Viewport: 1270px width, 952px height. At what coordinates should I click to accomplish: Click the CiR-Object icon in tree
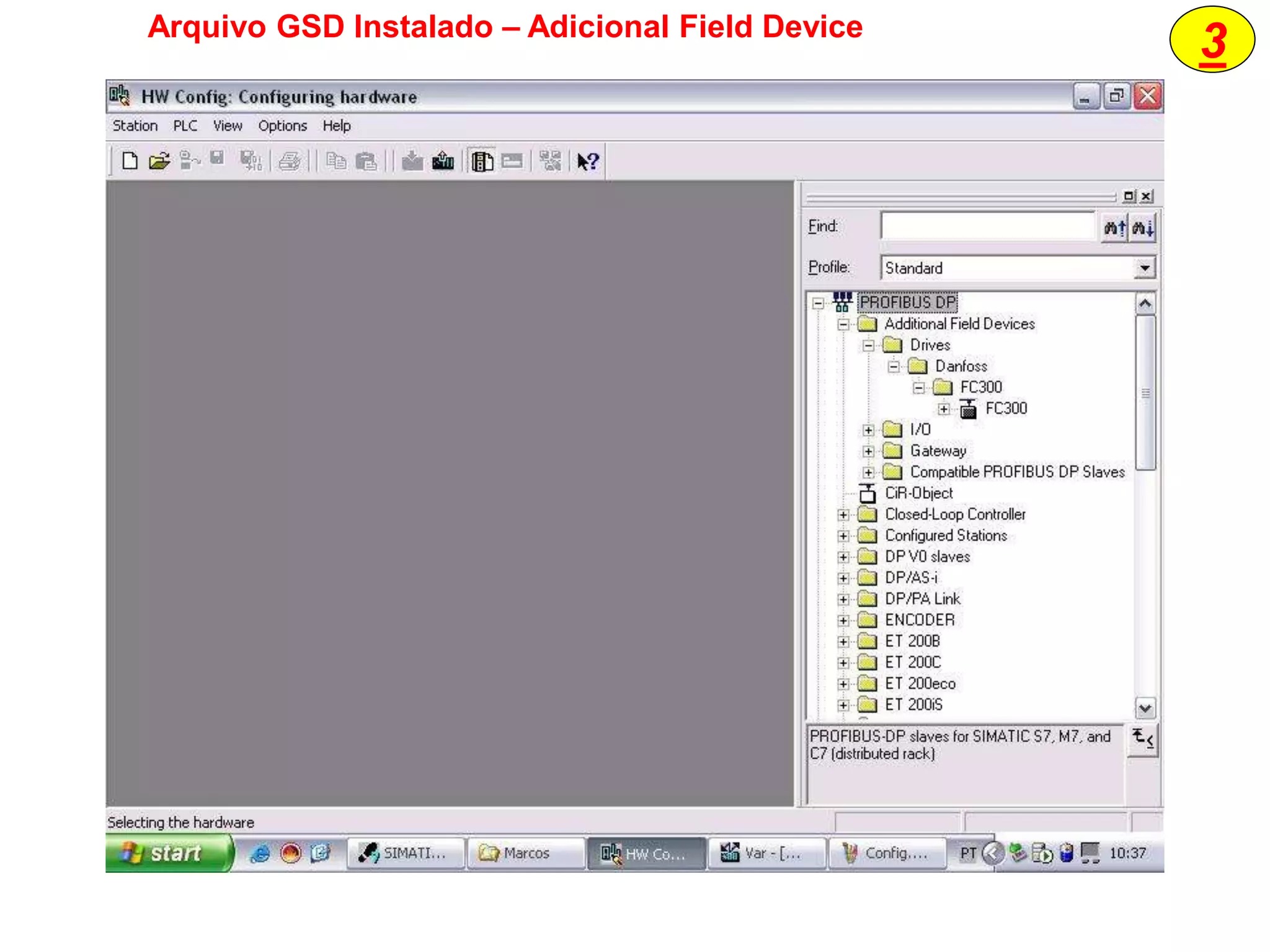[x=867, y=493]
